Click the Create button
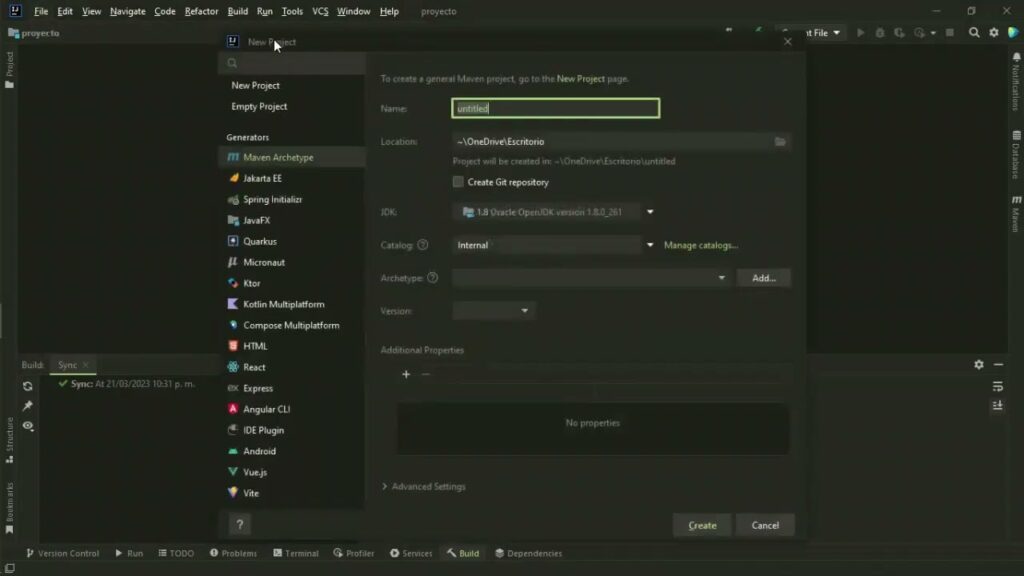Screen dimensions: 1024x576 click(x=702, y=525)
